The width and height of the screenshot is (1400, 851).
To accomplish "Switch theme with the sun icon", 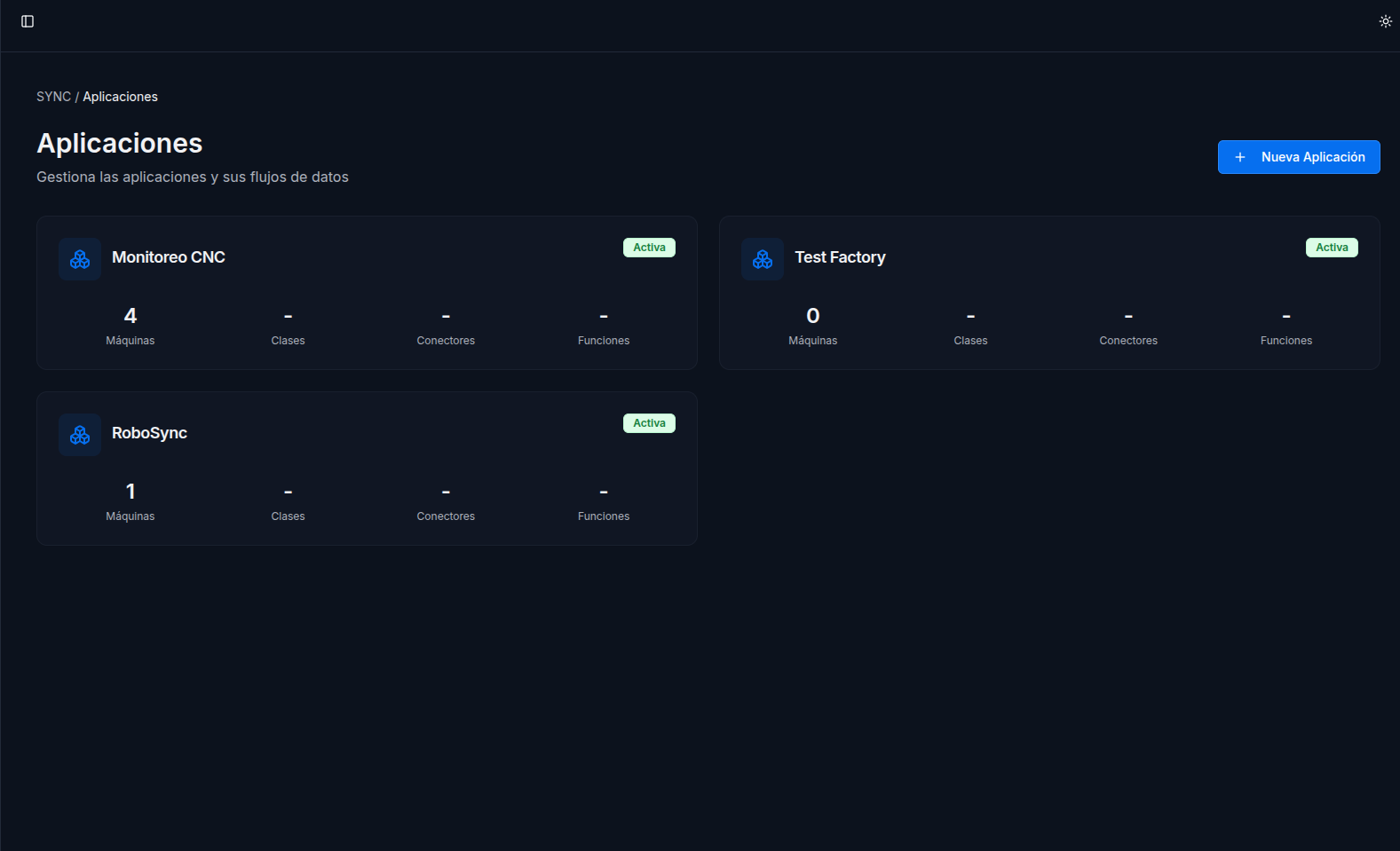I will [x=1385, y=21].
